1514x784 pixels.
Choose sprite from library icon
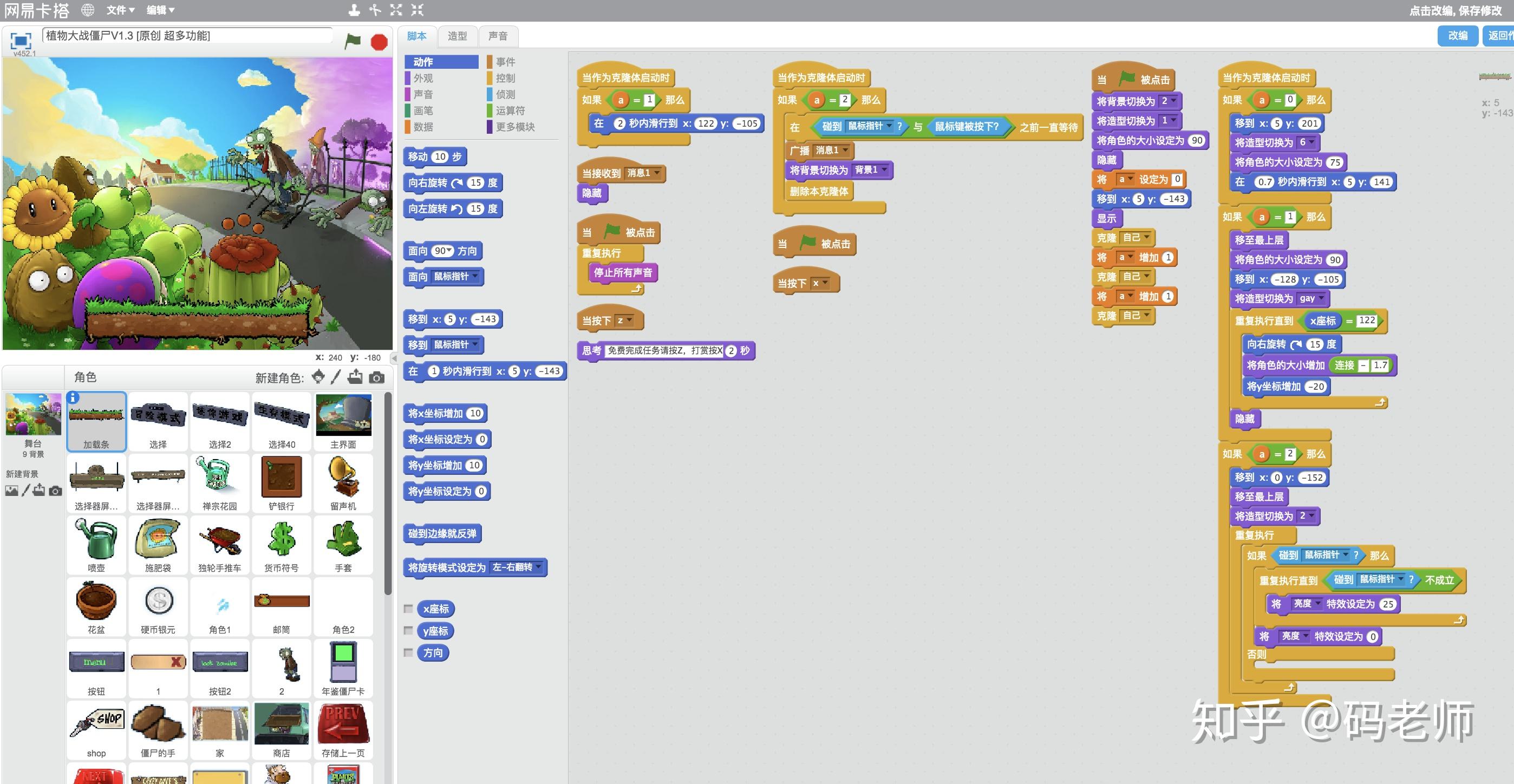[318, 377]
